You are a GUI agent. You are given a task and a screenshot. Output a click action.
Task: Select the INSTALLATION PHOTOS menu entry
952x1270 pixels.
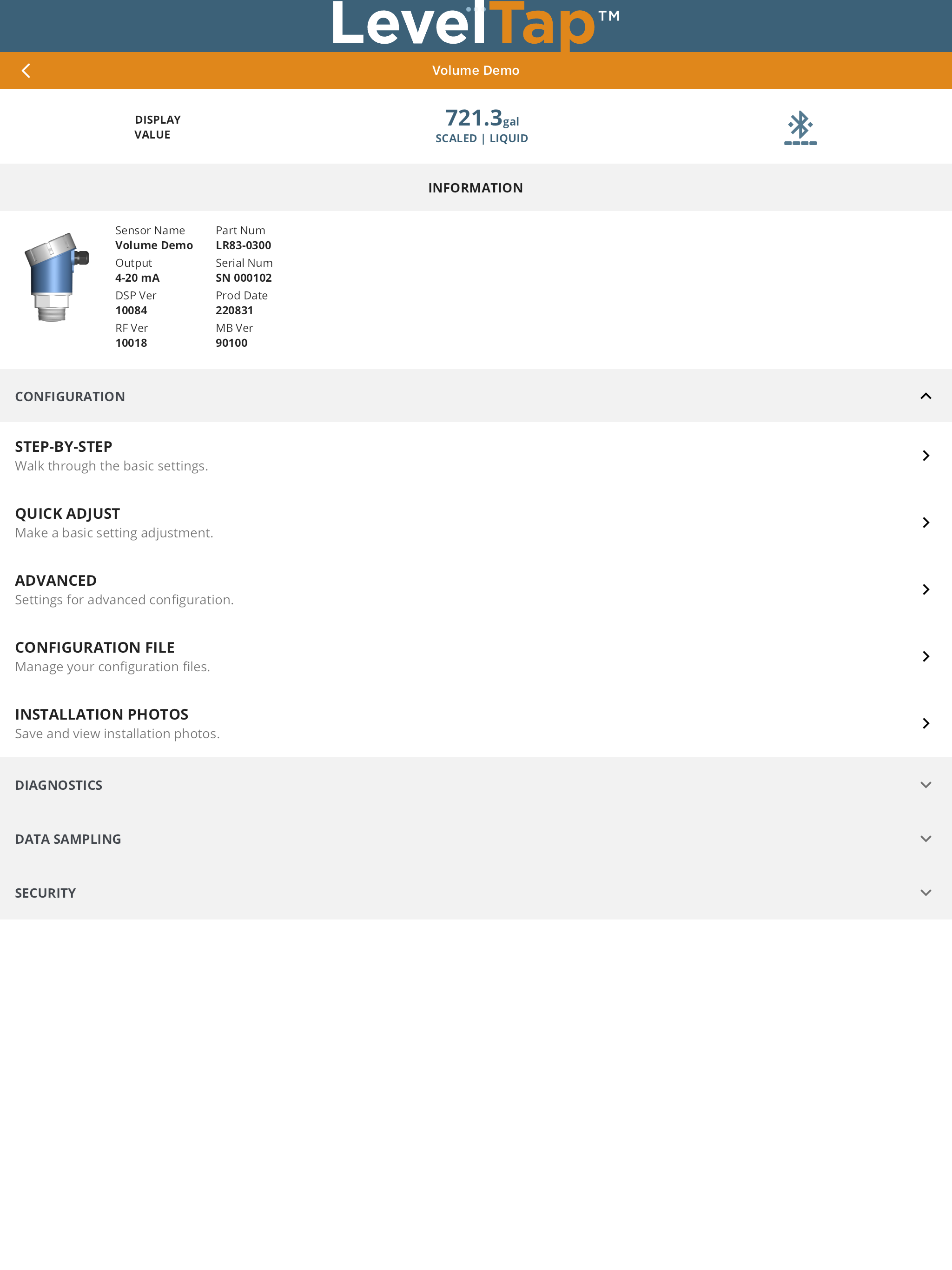coord(476,723)
